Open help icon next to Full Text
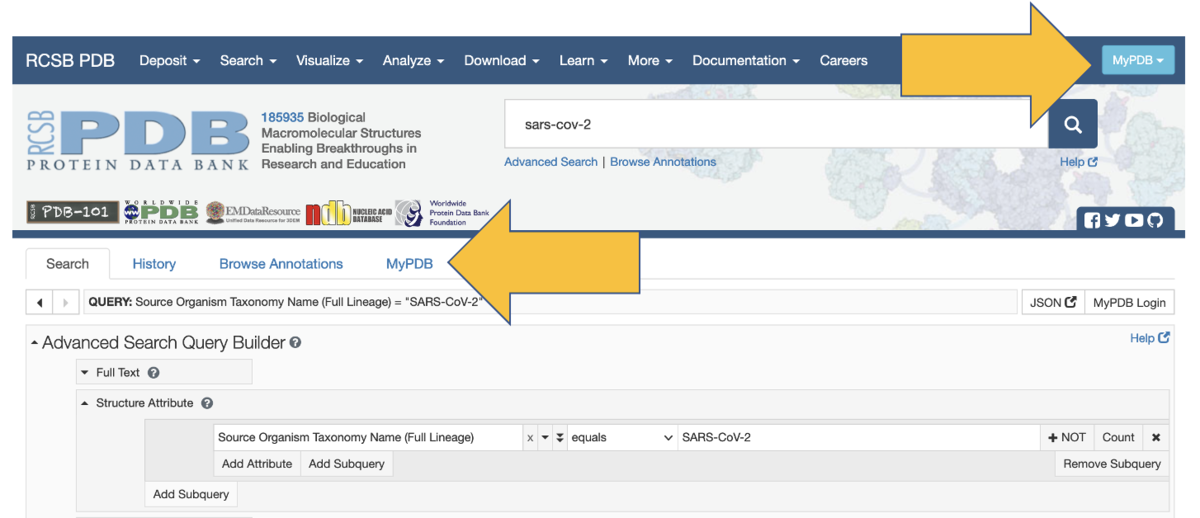This screenshot has height=518, width=1200. [153, 372]
